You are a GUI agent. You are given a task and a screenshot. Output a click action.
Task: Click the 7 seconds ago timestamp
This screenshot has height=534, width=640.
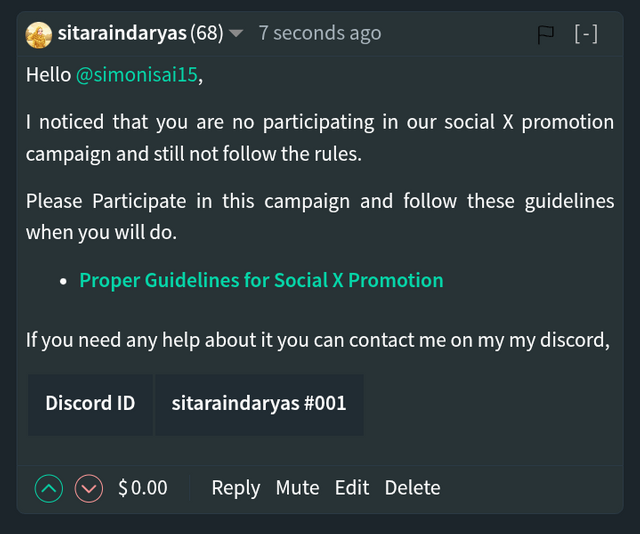(x=320, y=33)
